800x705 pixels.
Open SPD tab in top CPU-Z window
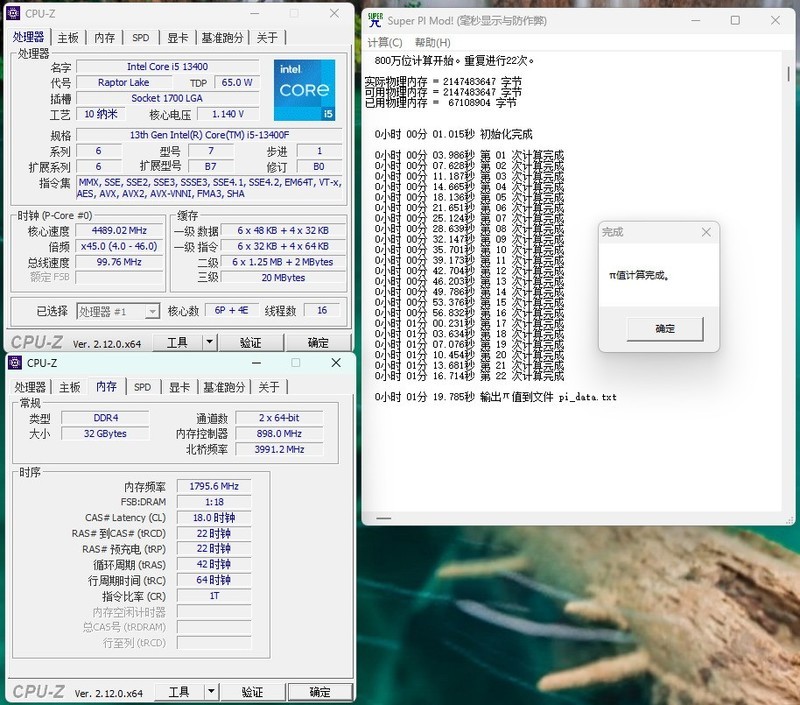[141, 38]
